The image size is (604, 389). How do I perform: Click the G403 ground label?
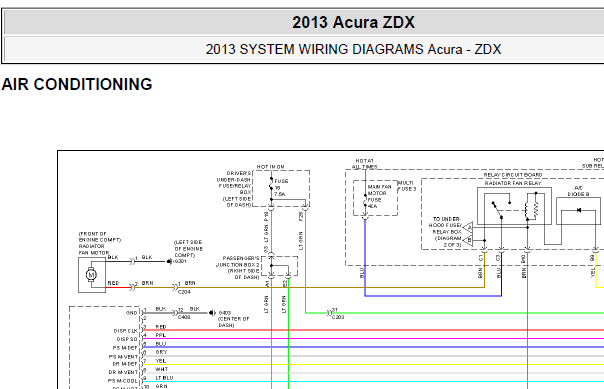(225, 313)
